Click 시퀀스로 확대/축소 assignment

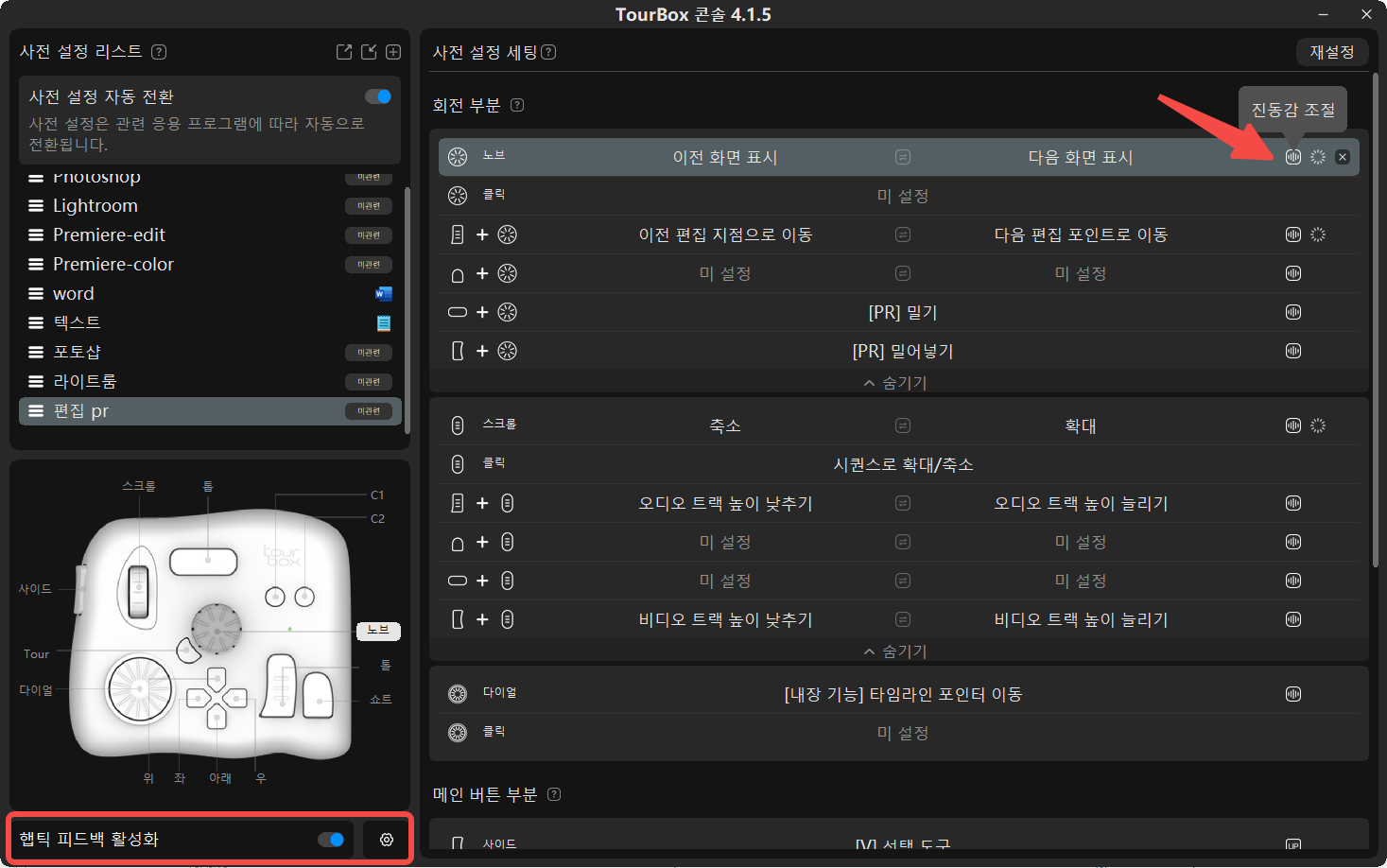(x=903, y=464)
